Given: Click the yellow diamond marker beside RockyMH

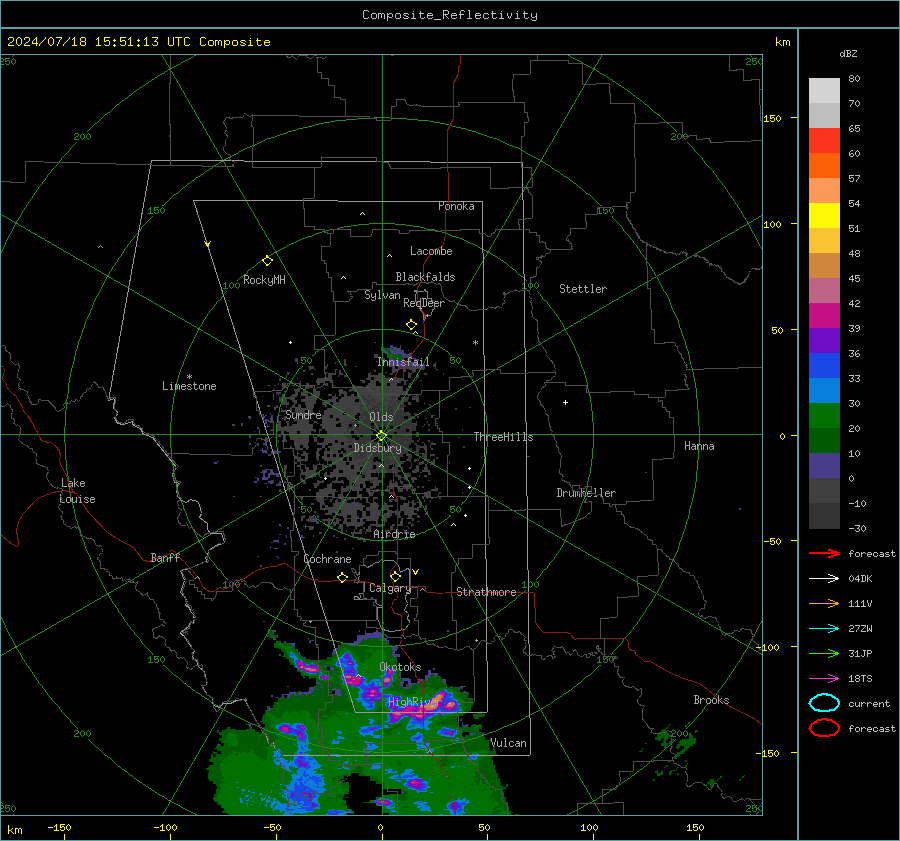Looking at the screenshot, I should click(267, 261).
